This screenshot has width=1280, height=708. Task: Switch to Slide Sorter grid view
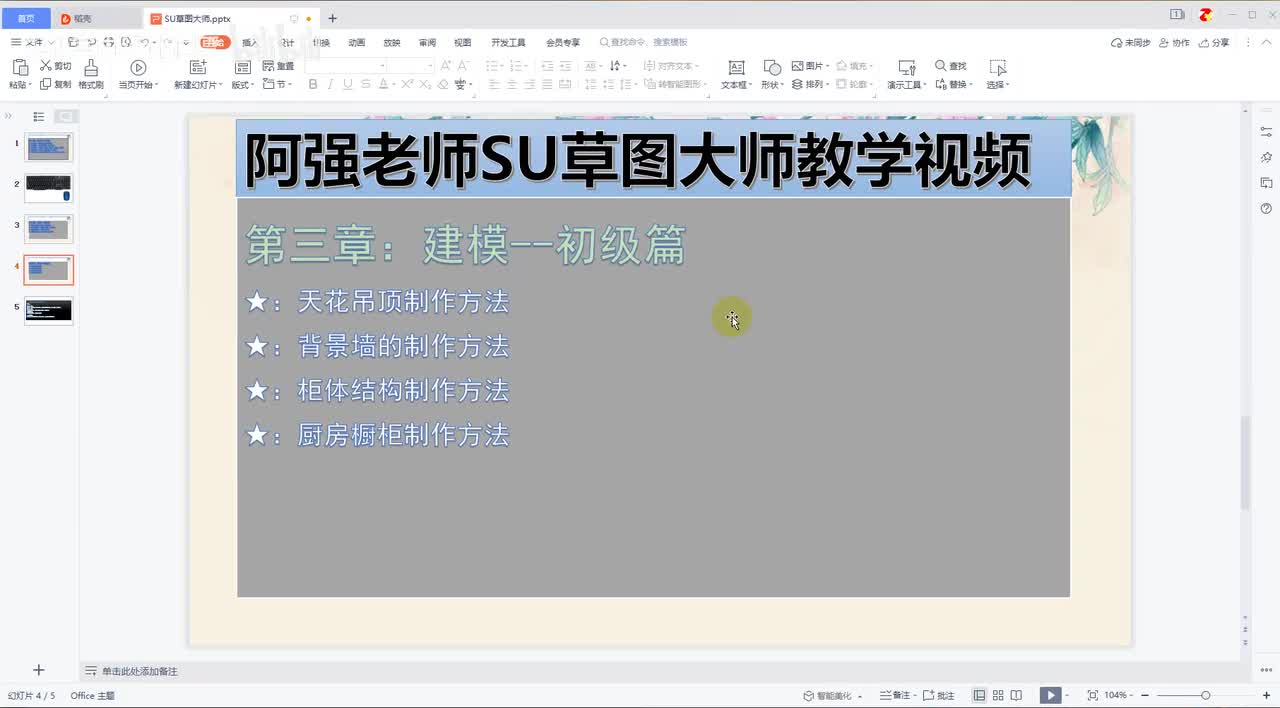click(998, 695)
